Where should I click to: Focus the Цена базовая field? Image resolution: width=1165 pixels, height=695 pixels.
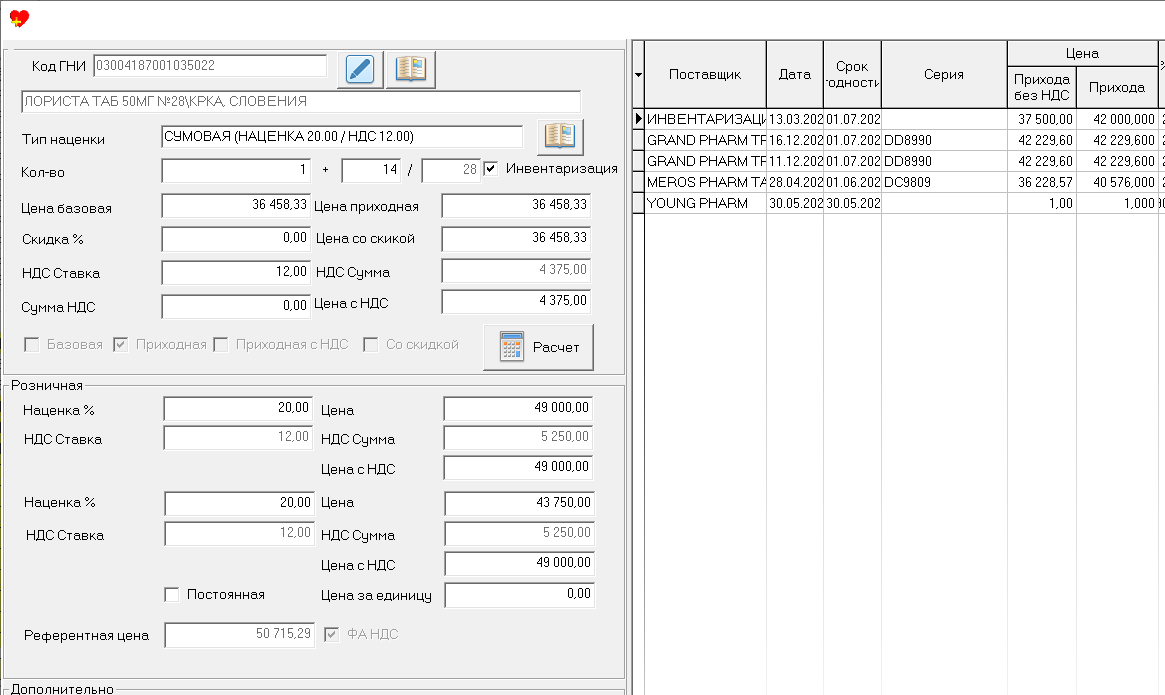tap(236, 205)
